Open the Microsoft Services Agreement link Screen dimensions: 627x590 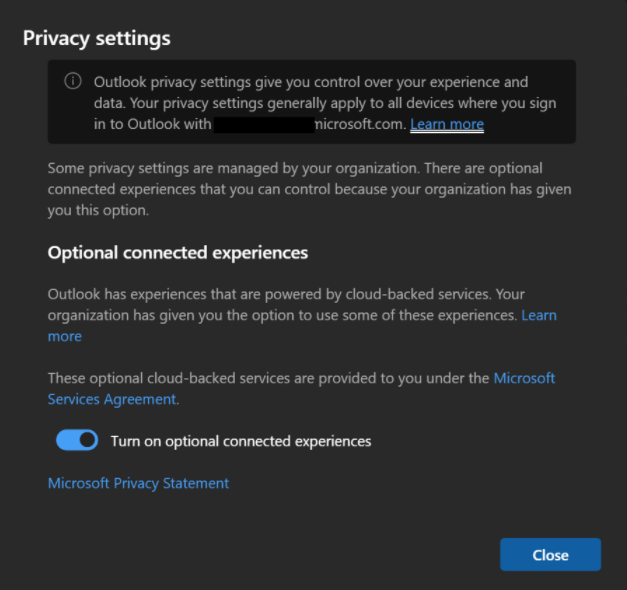pyautogui.click(x=524, y=378)
